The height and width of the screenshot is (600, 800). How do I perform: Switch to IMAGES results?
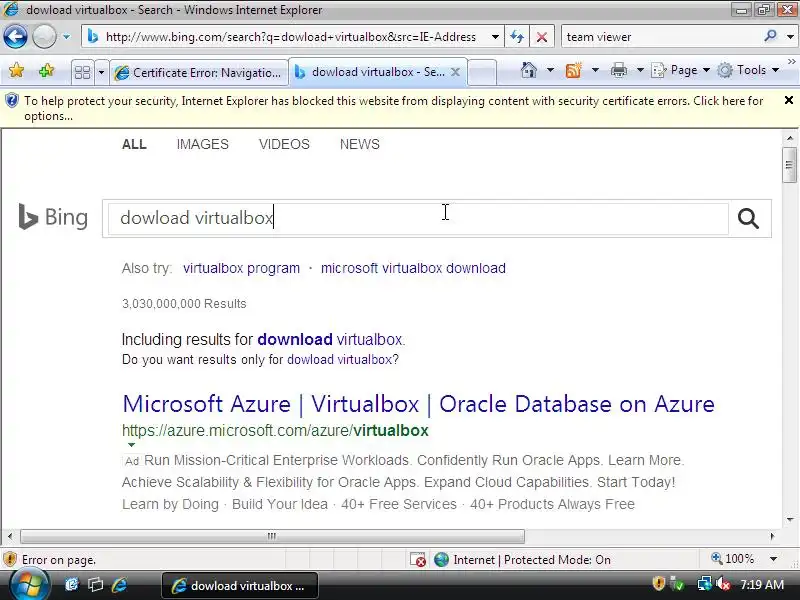tap(203, 144)
